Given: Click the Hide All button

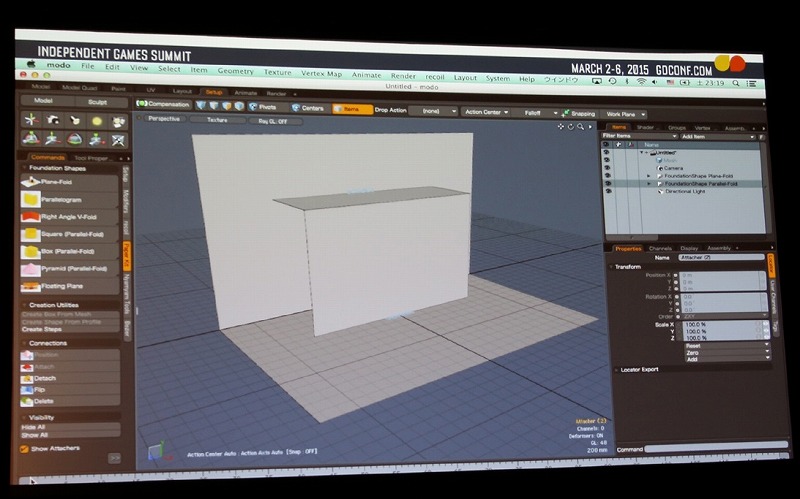Looking at the screenshot, I should [70, 427].
